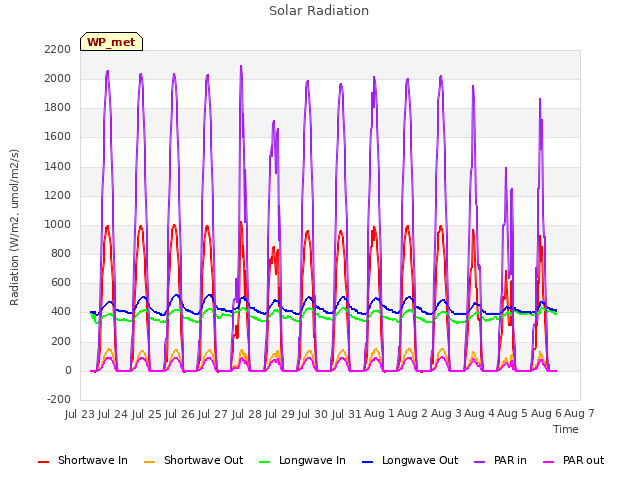Click the Aug 3 x-axis date label
640x480 pixels.
(x=446, y=414)
